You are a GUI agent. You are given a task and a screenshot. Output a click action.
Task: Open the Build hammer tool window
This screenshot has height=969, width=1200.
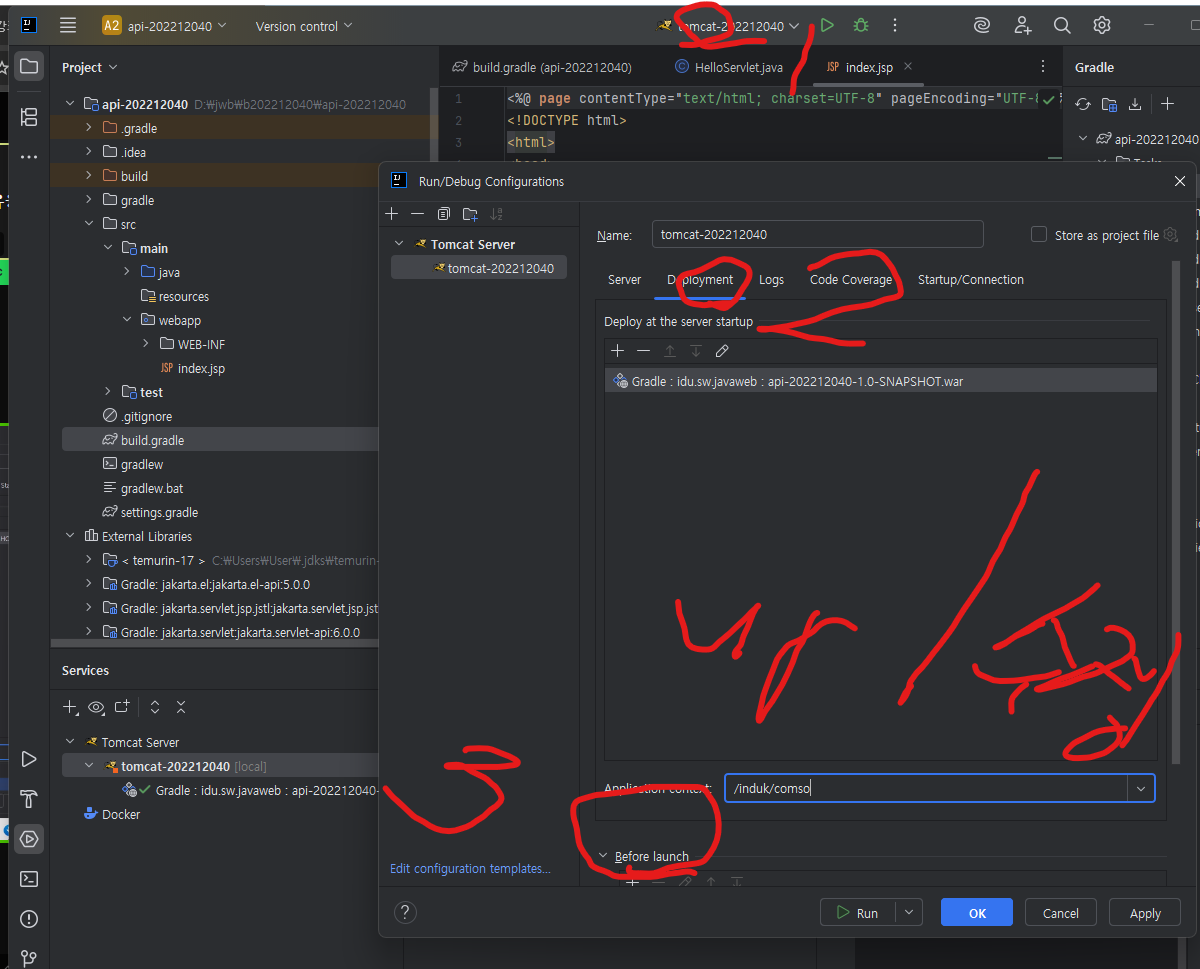(29, 799)
